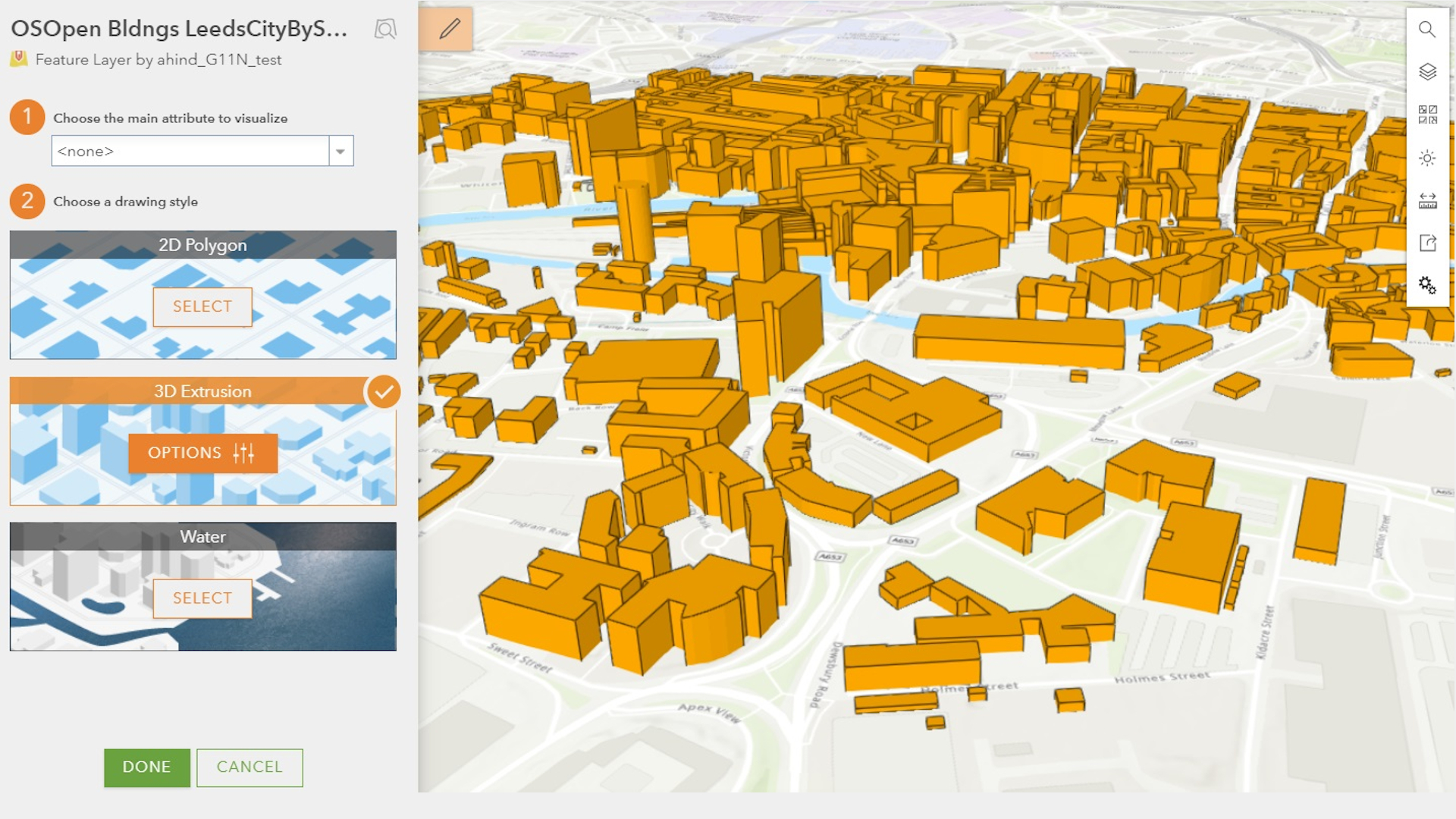This screenshot has width=1456, height=819.
Task: Click the Water style thumbnail header
Action: [202, 537]
